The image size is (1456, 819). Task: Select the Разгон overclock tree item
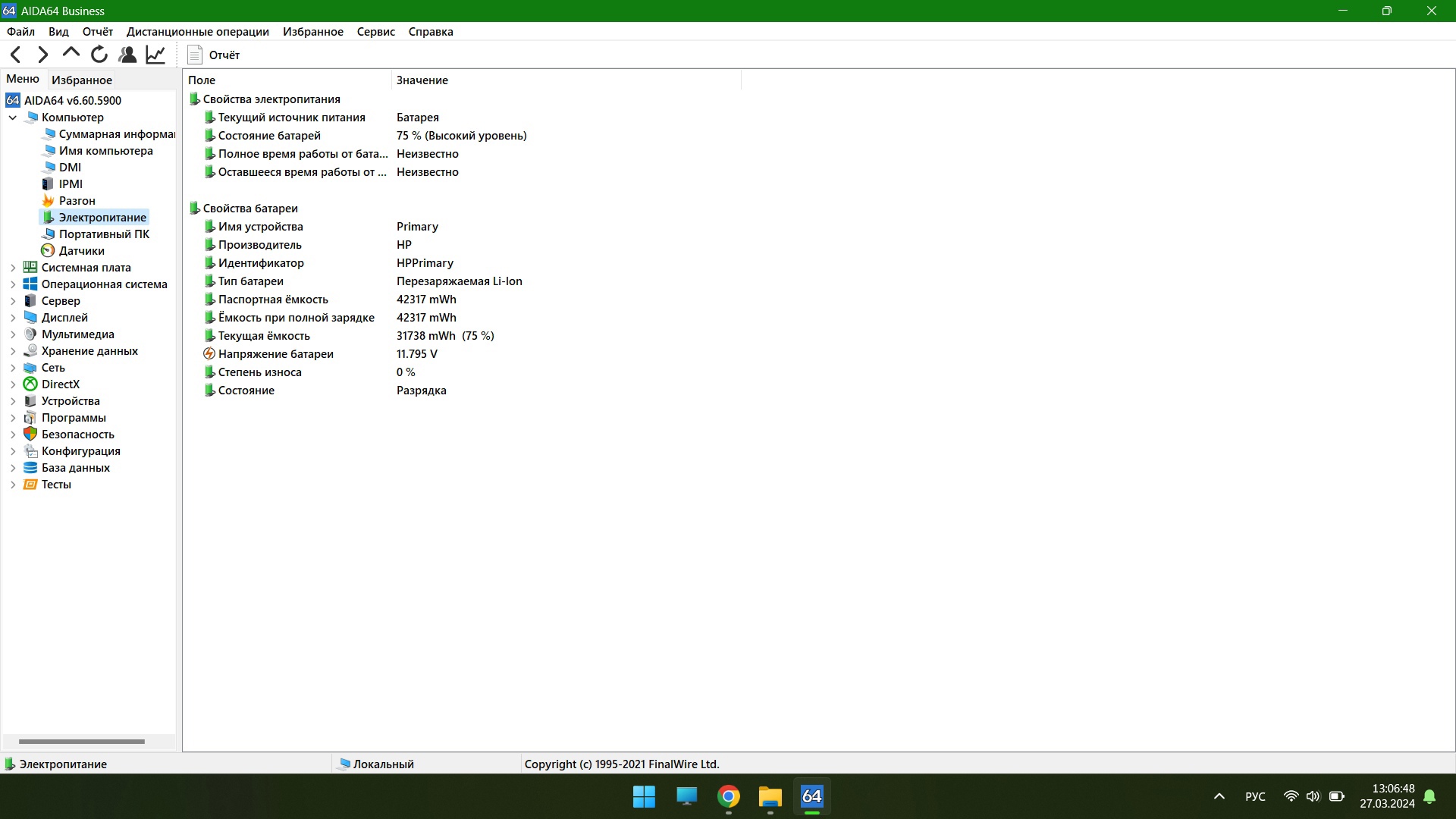(77, 201)
